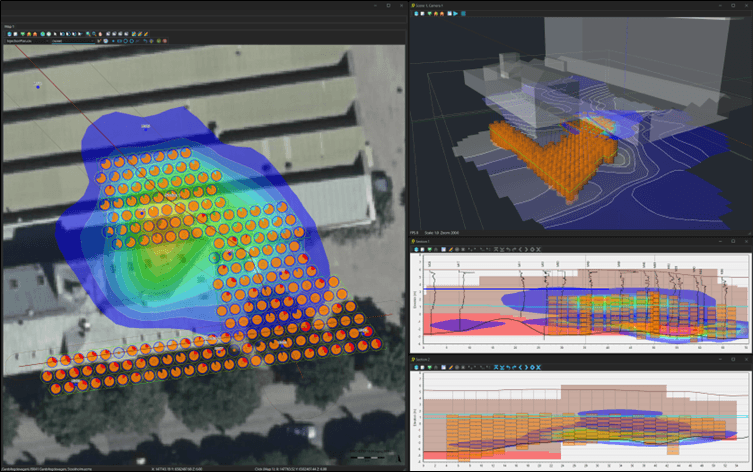Click the cyan X icon ending Section 2 toolbar

pos(538,367)
